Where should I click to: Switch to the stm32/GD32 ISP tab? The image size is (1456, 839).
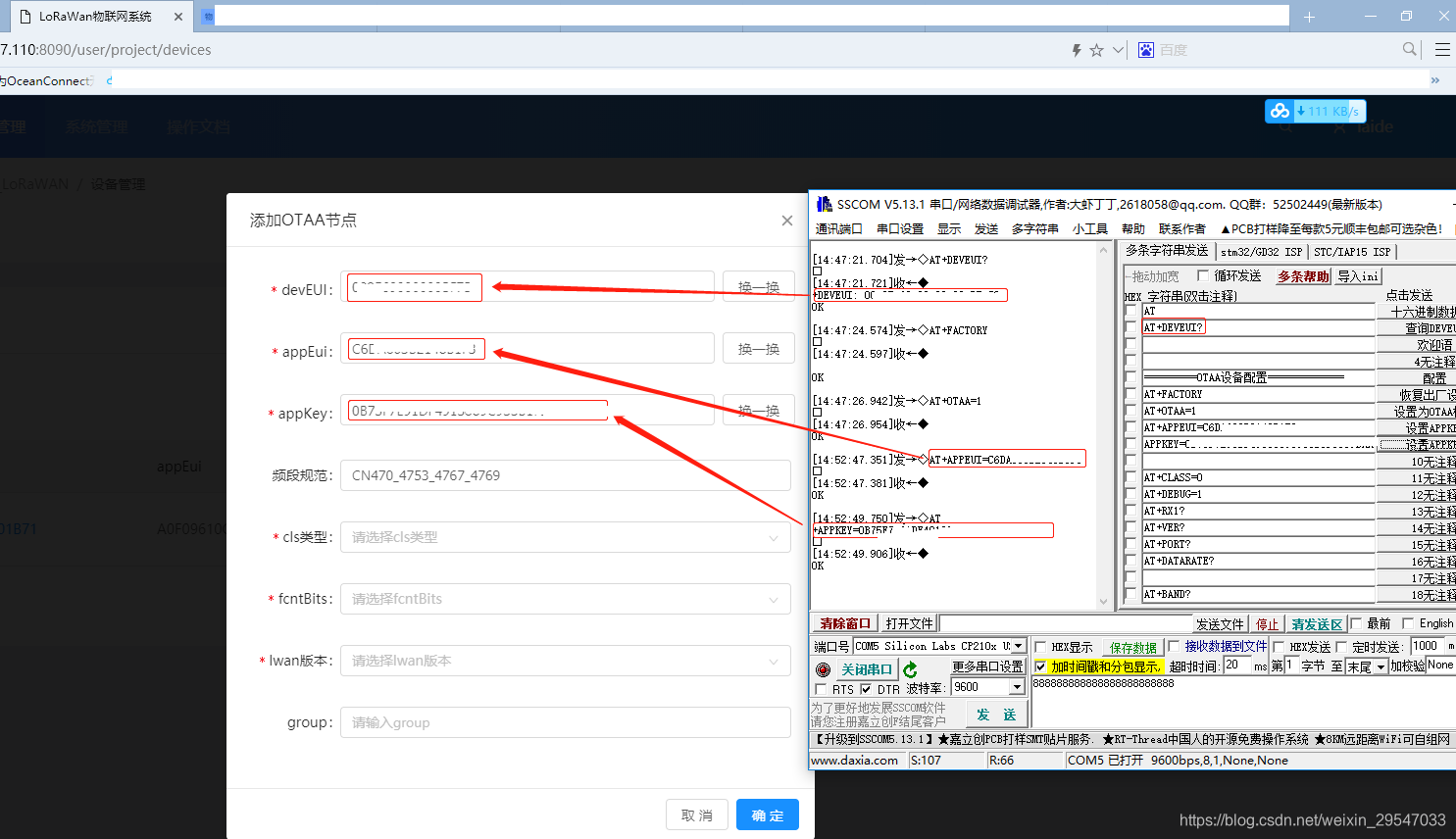click(1262, 252)
